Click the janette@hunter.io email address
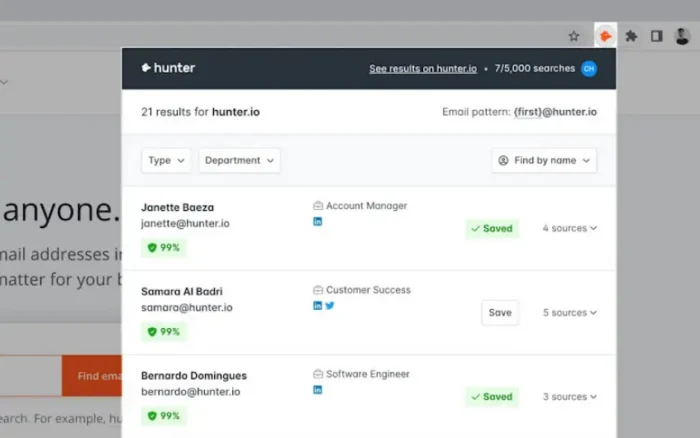 pos(185,223)
